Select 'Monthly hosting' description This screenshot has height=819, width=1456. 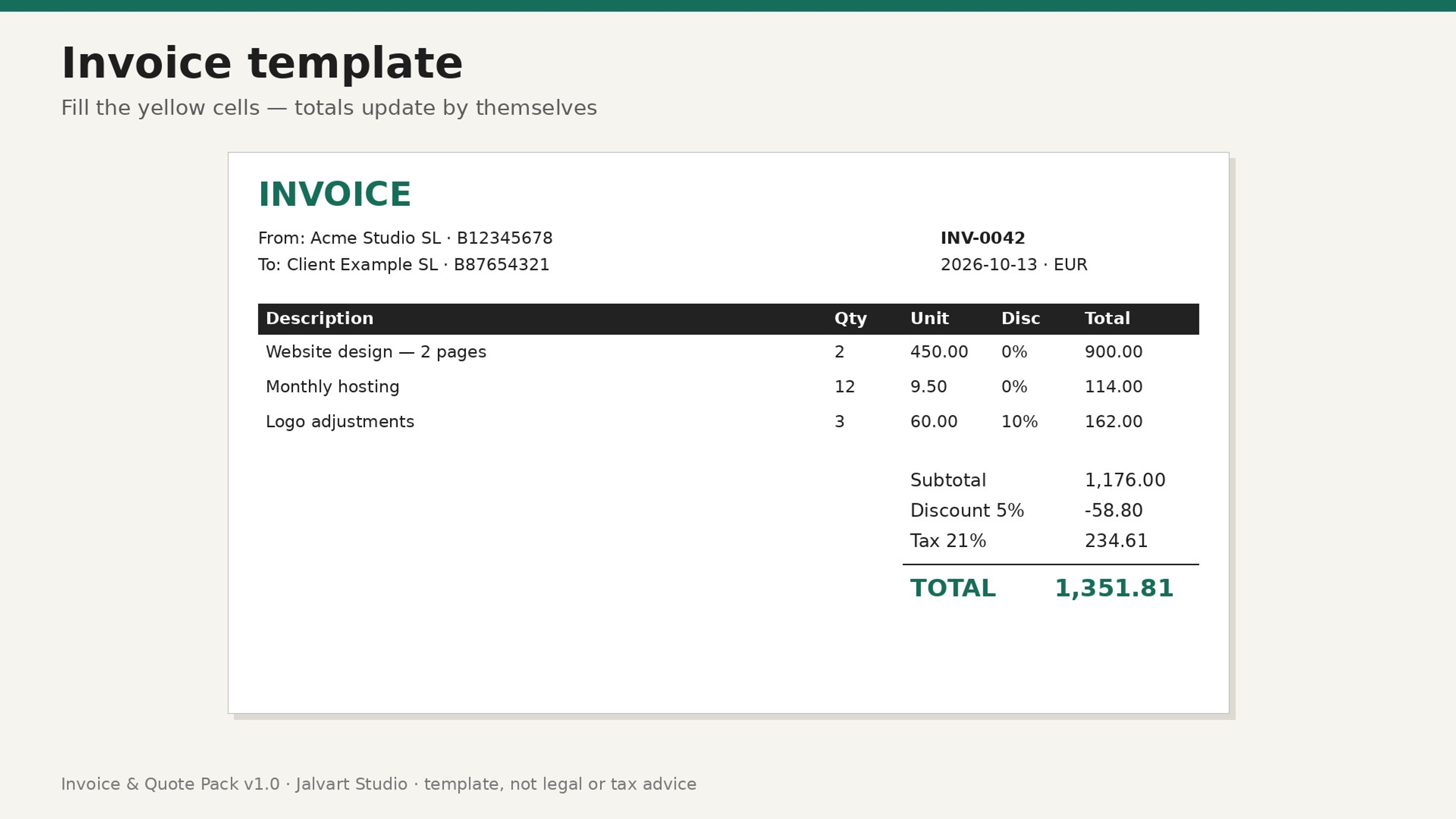point(332,387)
